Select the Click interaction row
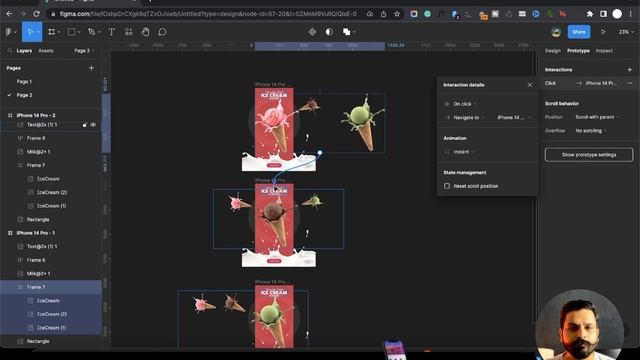Viewport: 640px width, 360px height. point(589,83)
